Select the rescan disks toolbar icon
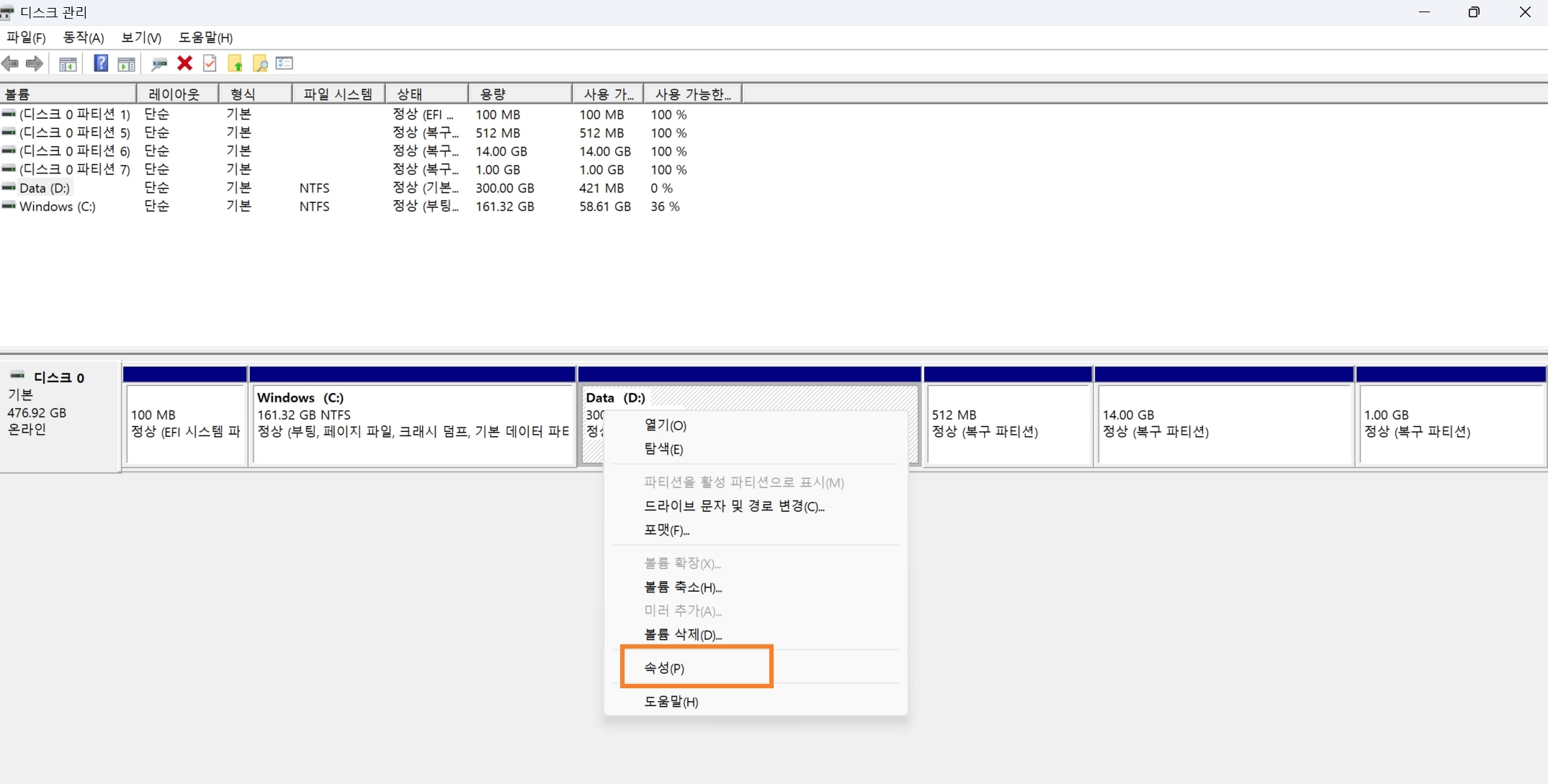1548x784 pixels. (x=159, y=63)
